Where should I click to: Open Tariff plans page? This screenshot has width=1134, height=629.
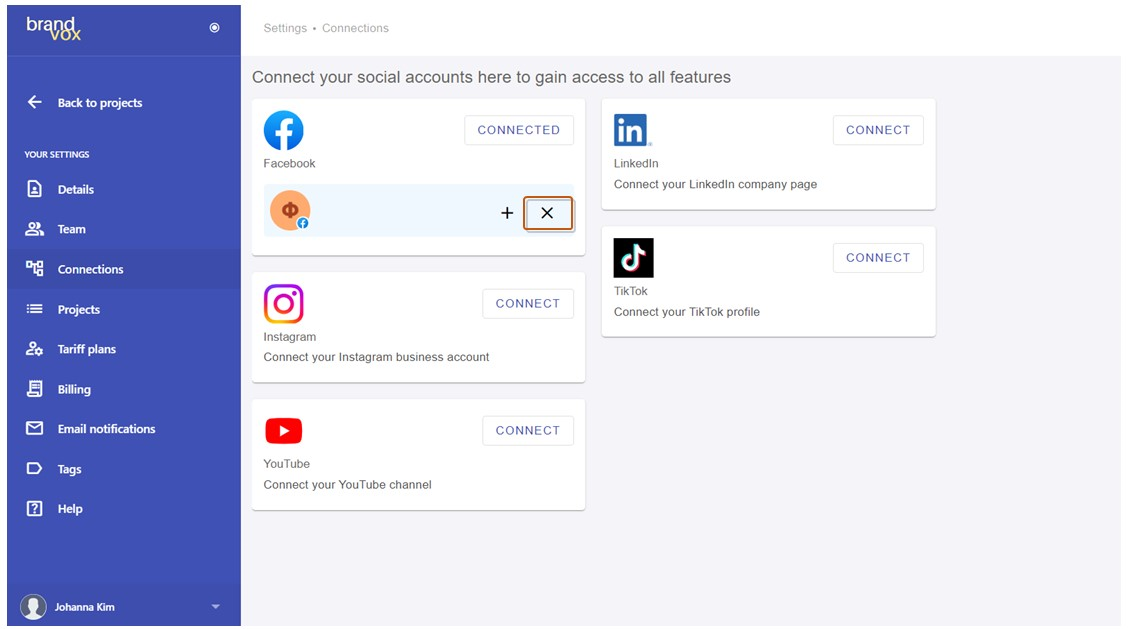coord(87,349)
